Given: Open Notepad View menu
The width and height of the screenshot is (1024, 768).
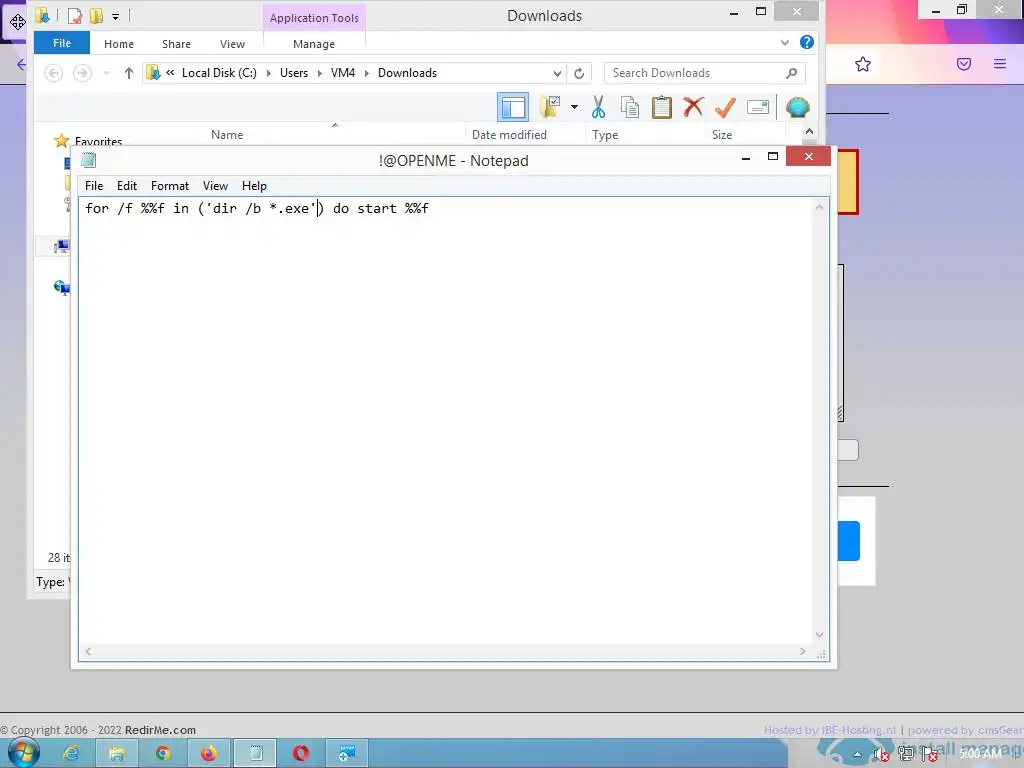Looking at the screenshot, I should tap(215, 186).
